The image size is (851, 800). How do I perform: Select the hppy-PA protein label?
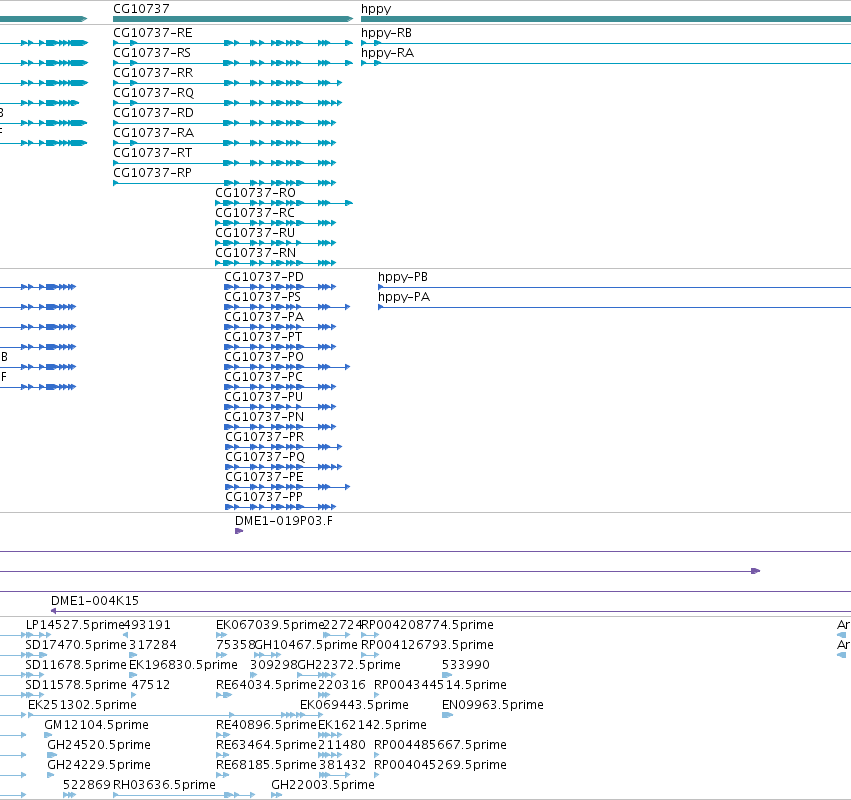pyautogui.click(x=404, y=297)
